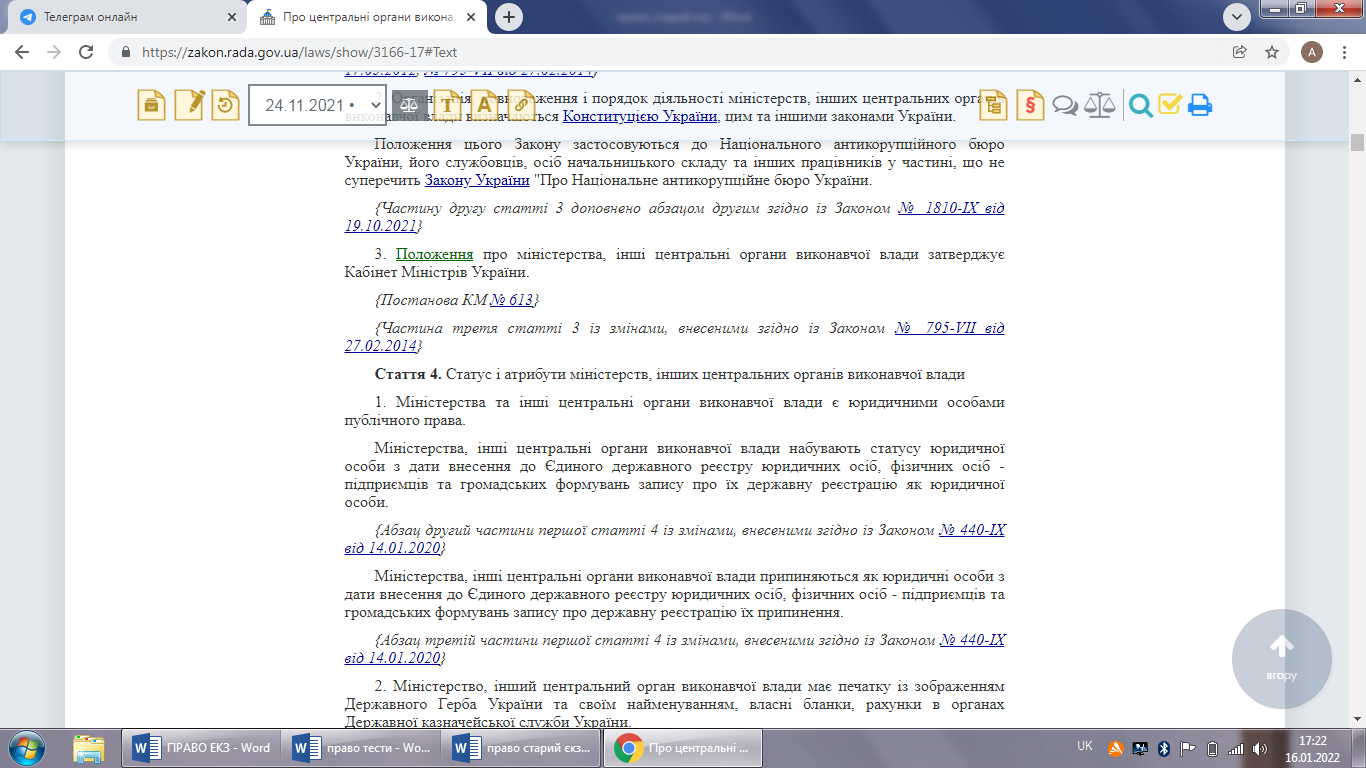Bookmark this page with star icon
Screen dimensions: 1366x768
1271,52
